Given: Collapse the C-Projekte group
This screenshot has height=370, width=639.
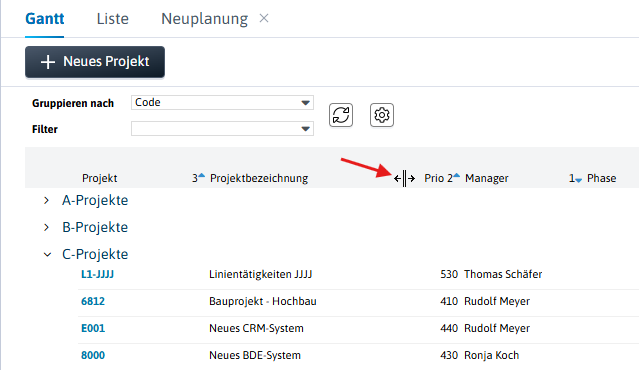Looking at the screenshot, I should [x=47, y=255].
